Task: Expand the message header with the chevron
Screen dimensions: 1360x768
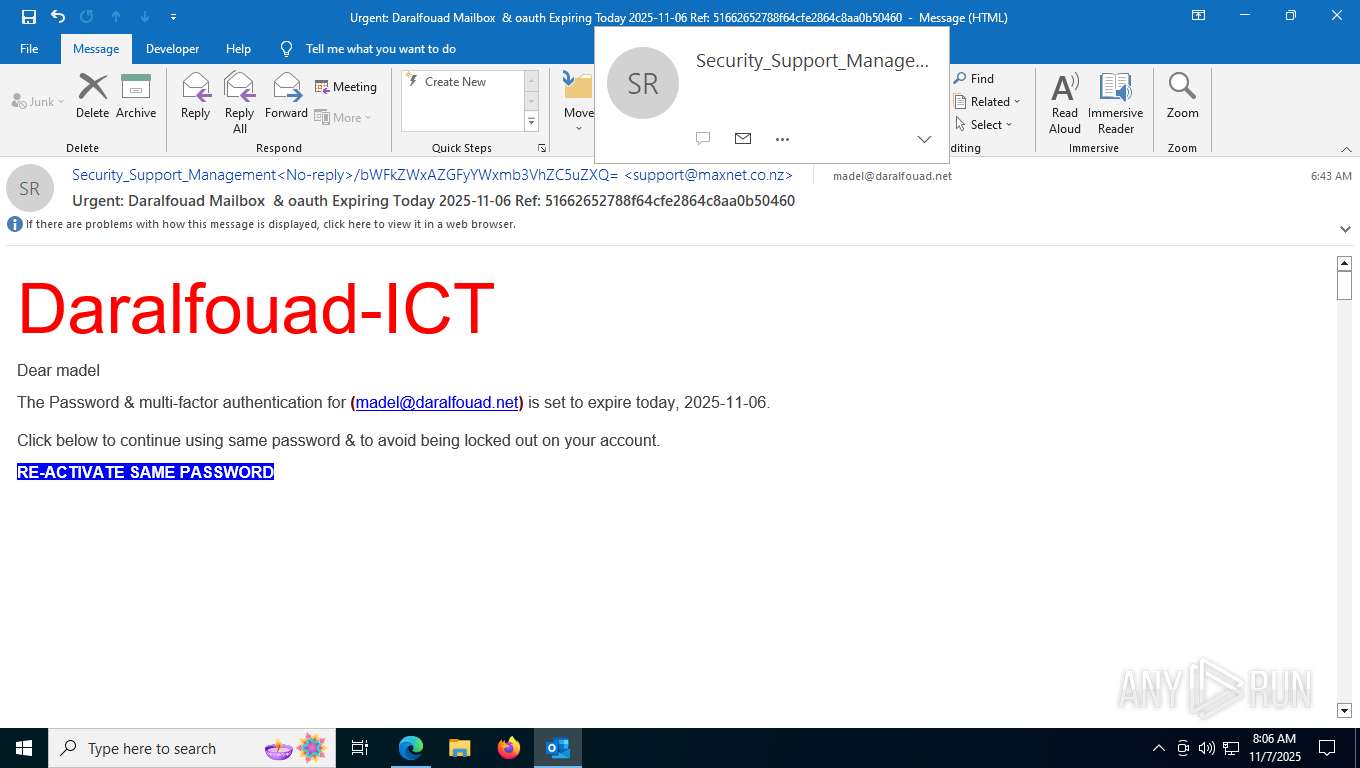Action: coord(1345,229)
